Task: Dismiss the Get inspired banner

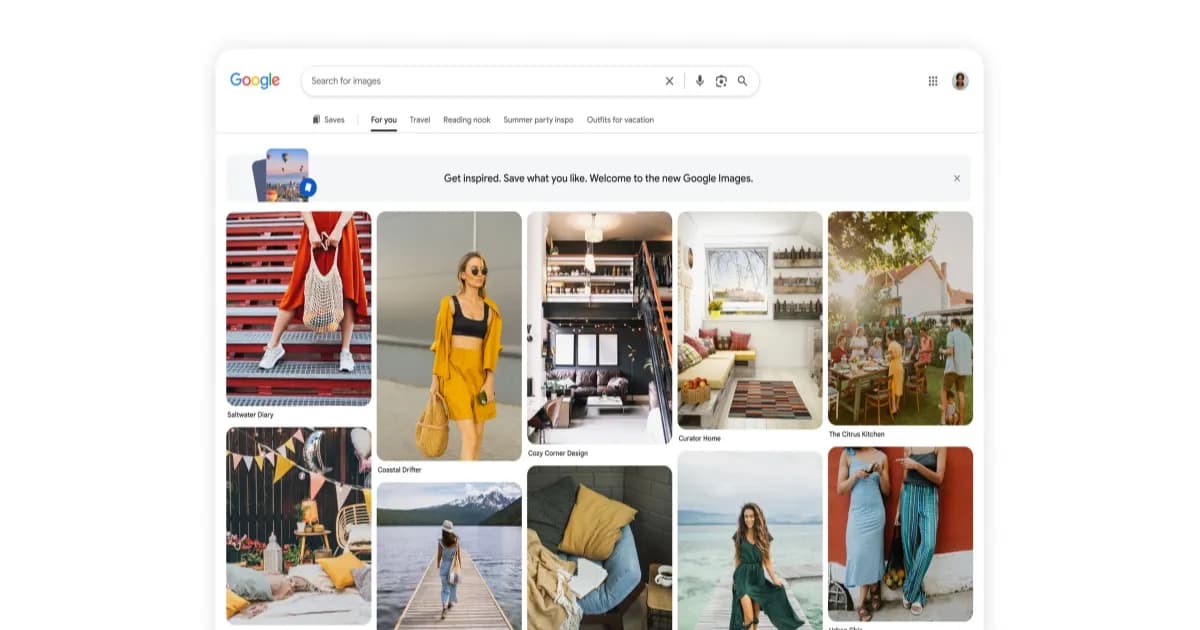Action: (957, 179)
